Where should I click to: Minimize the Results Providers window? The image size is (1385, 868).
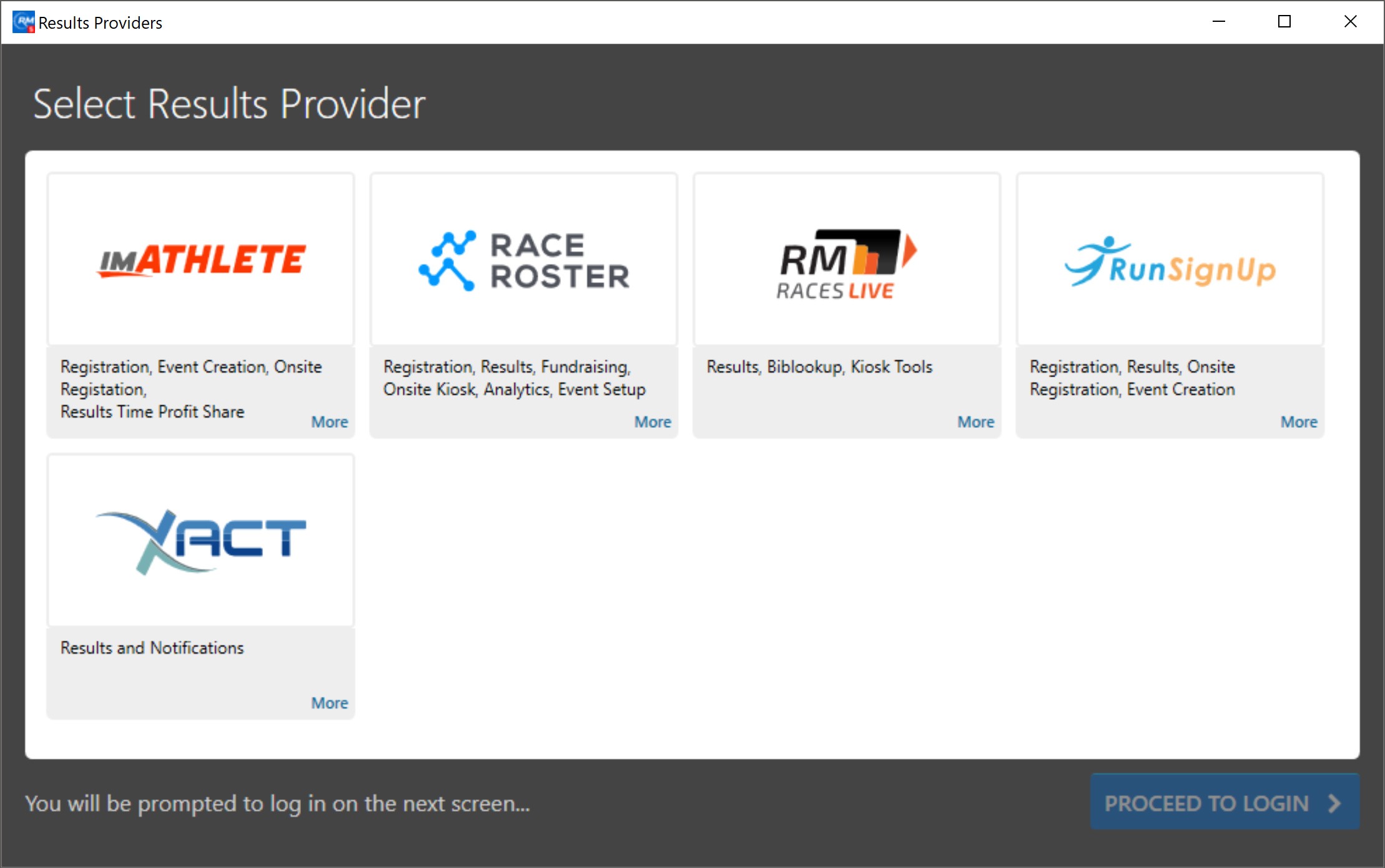coord(1218,22)
